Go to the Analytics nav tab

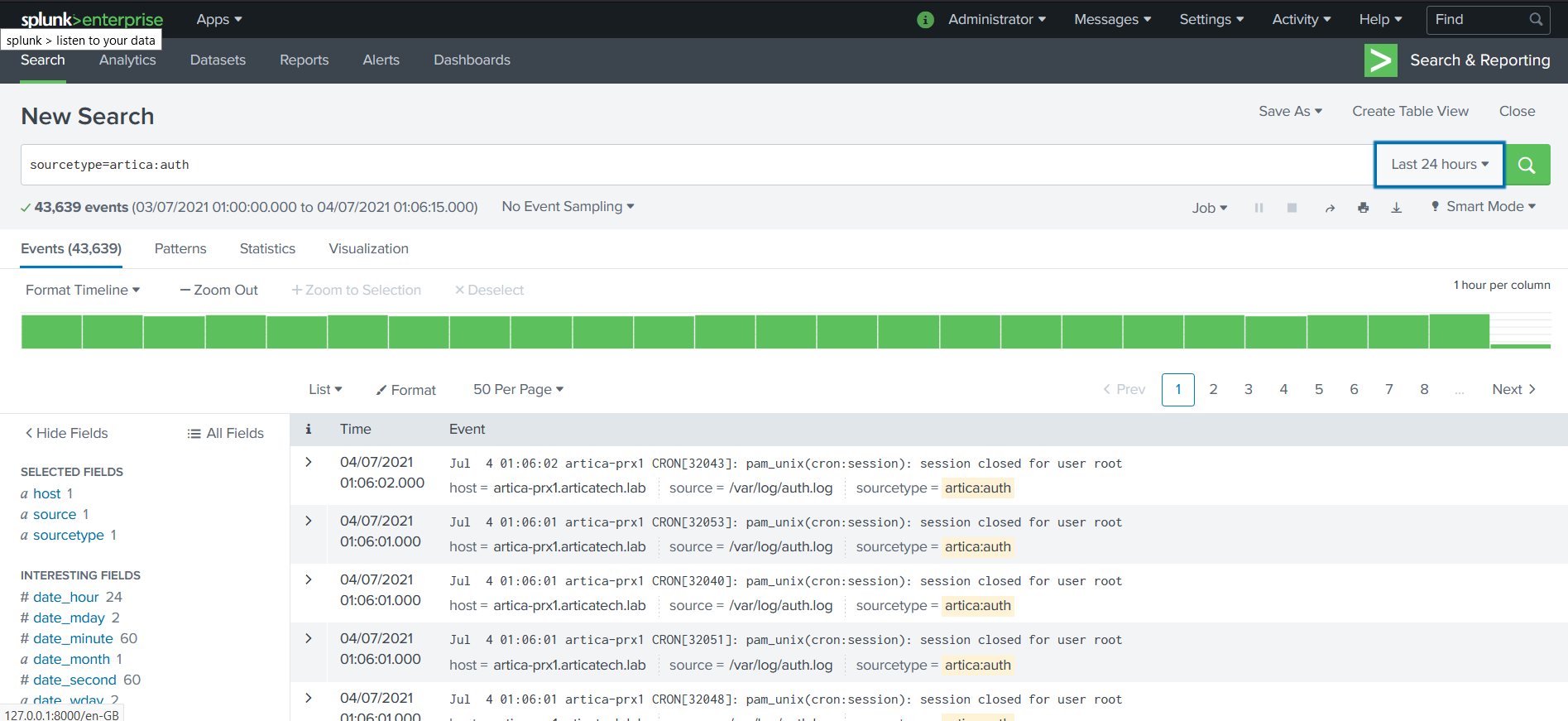127,60
